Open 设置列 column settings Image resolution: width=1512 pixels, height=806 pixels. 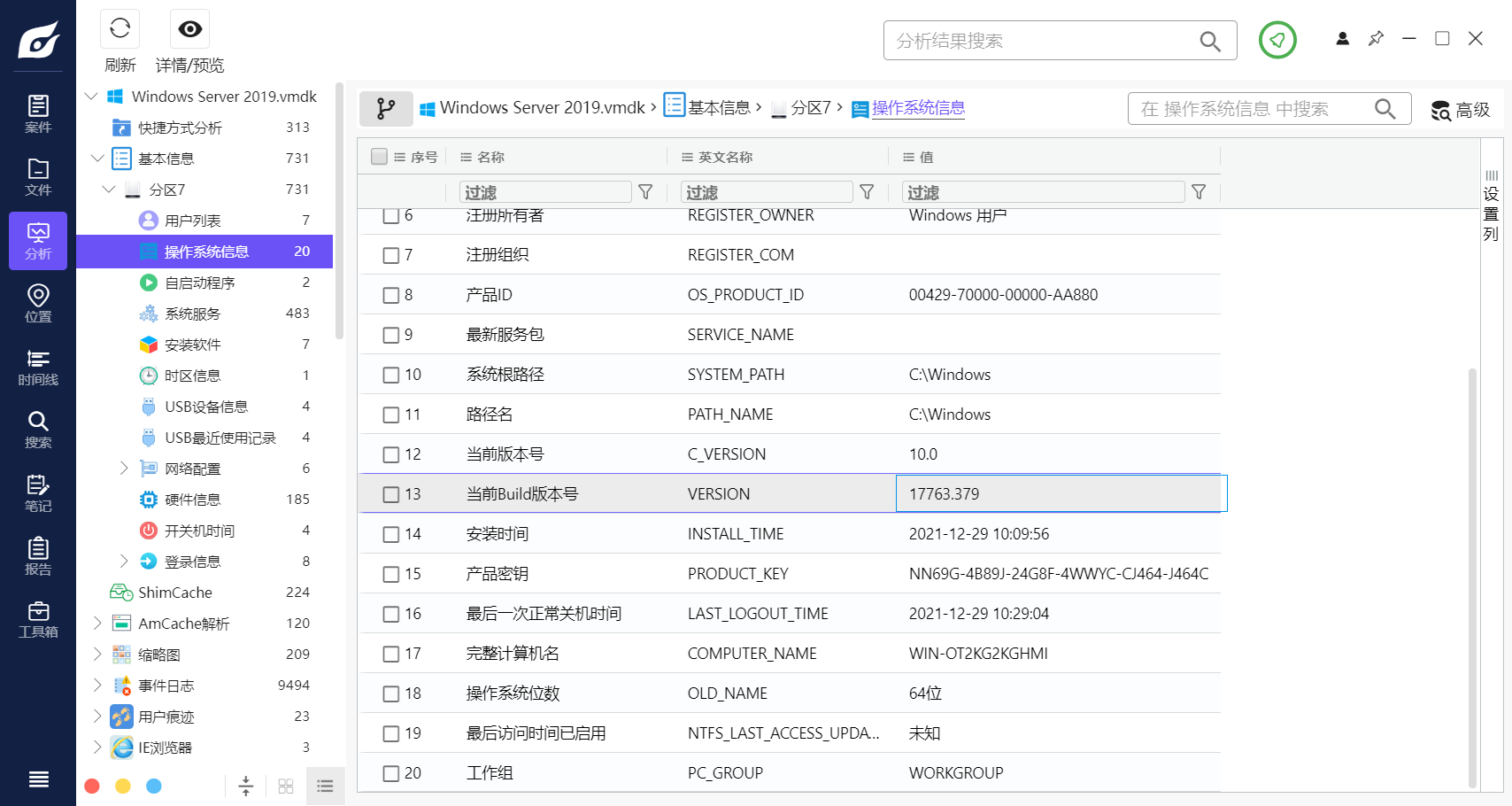pyautogui.click(x=1491, y=205)
